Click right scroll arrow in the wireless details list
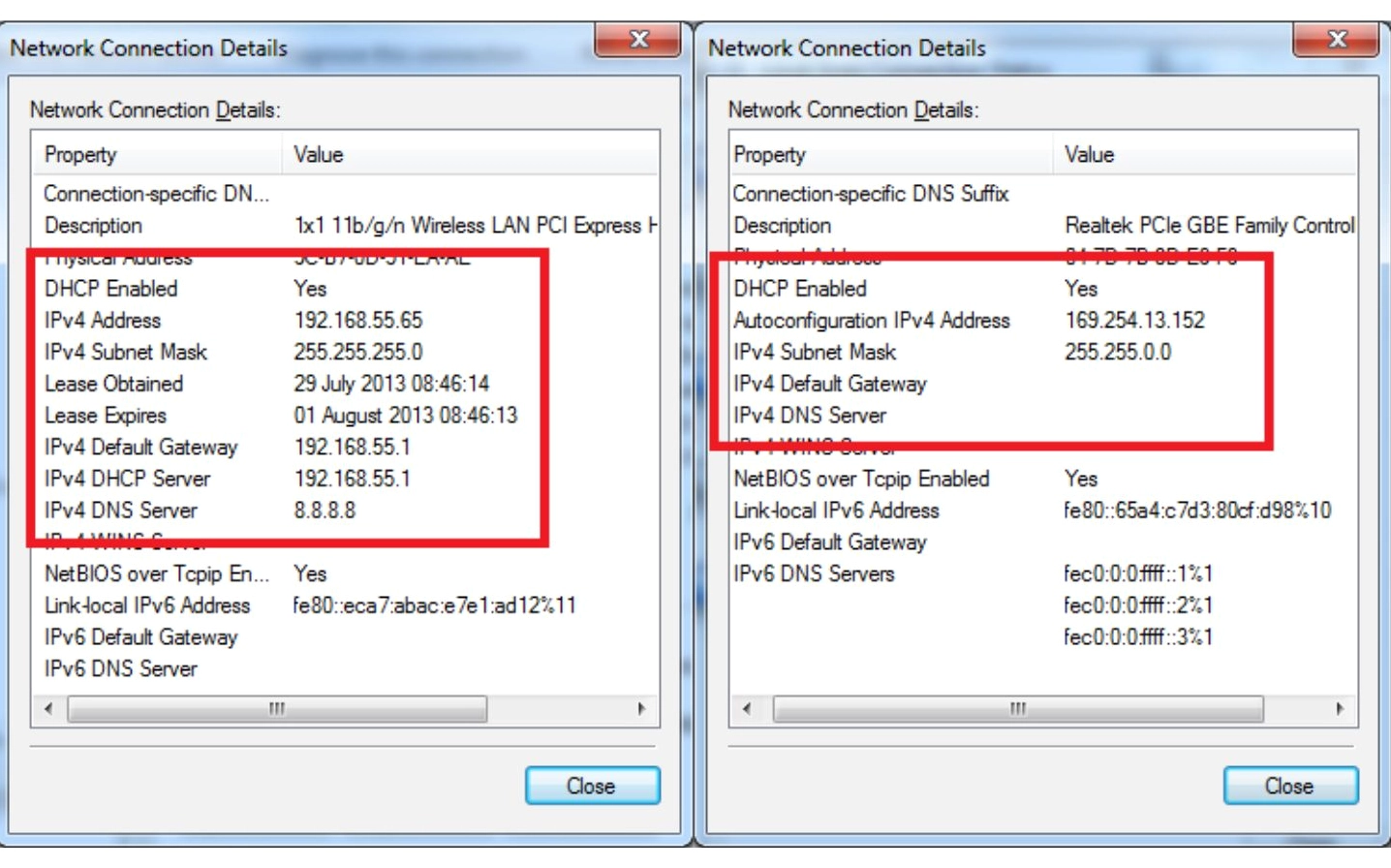Screen dimensions: 1391x868 pyautogui.click(x=641, y=709)
